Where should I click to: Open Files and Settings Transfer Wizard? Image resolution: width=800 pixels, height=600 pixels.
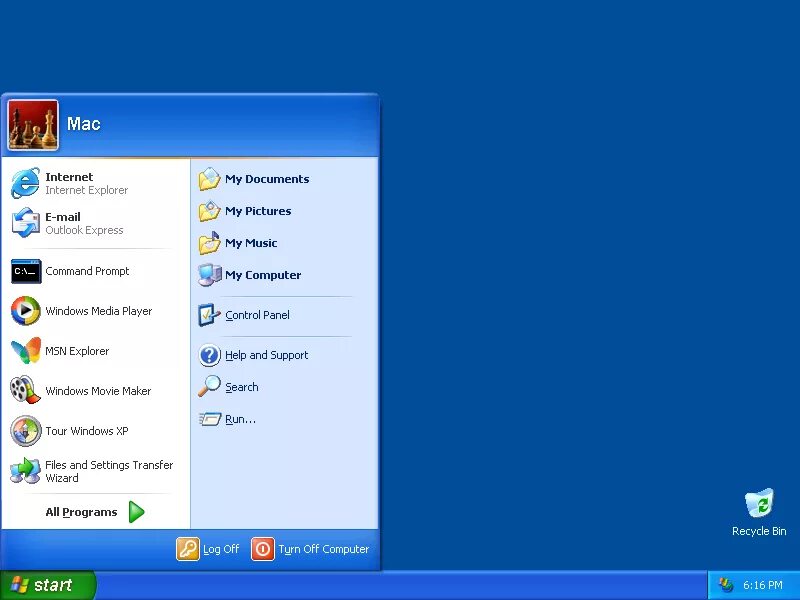click(109, 471)
